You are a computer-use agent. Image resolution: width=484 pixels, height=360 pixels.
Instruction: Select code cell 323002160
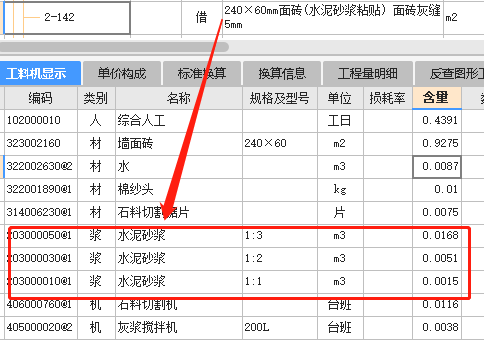tap(41, 144)
